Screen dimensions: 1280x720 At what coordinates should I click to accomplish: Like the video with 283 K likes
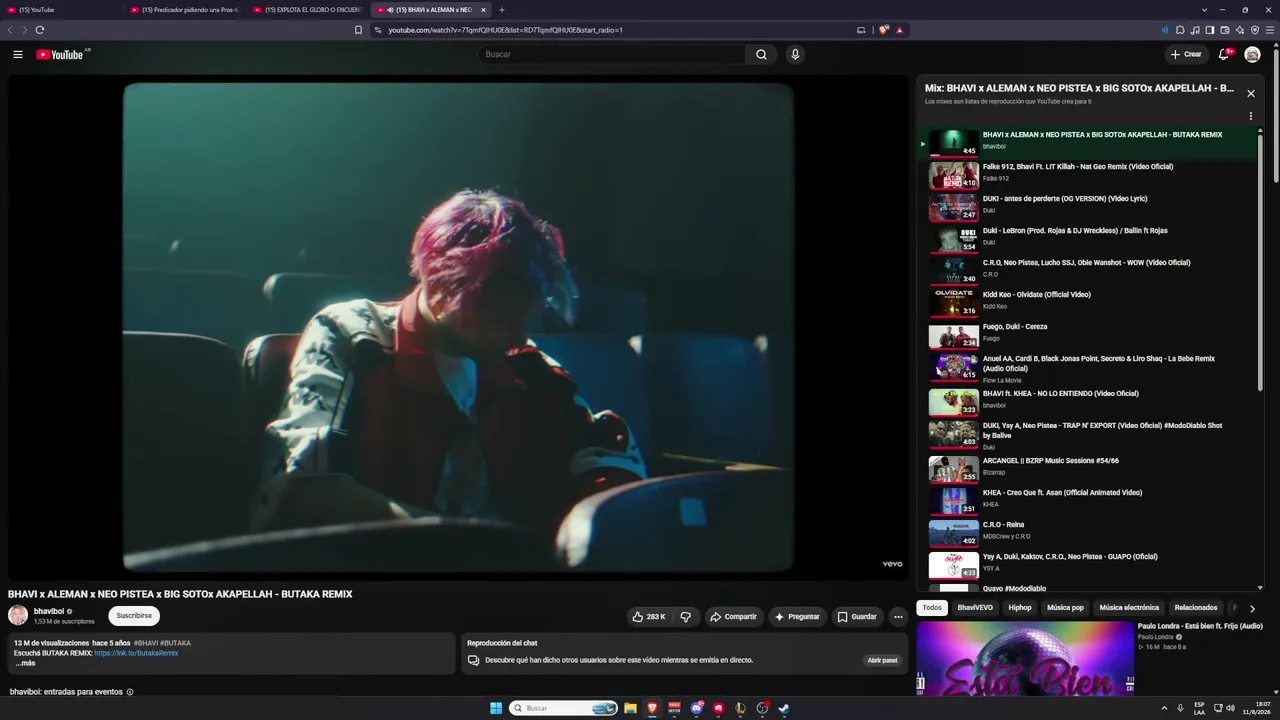[649, 617]
